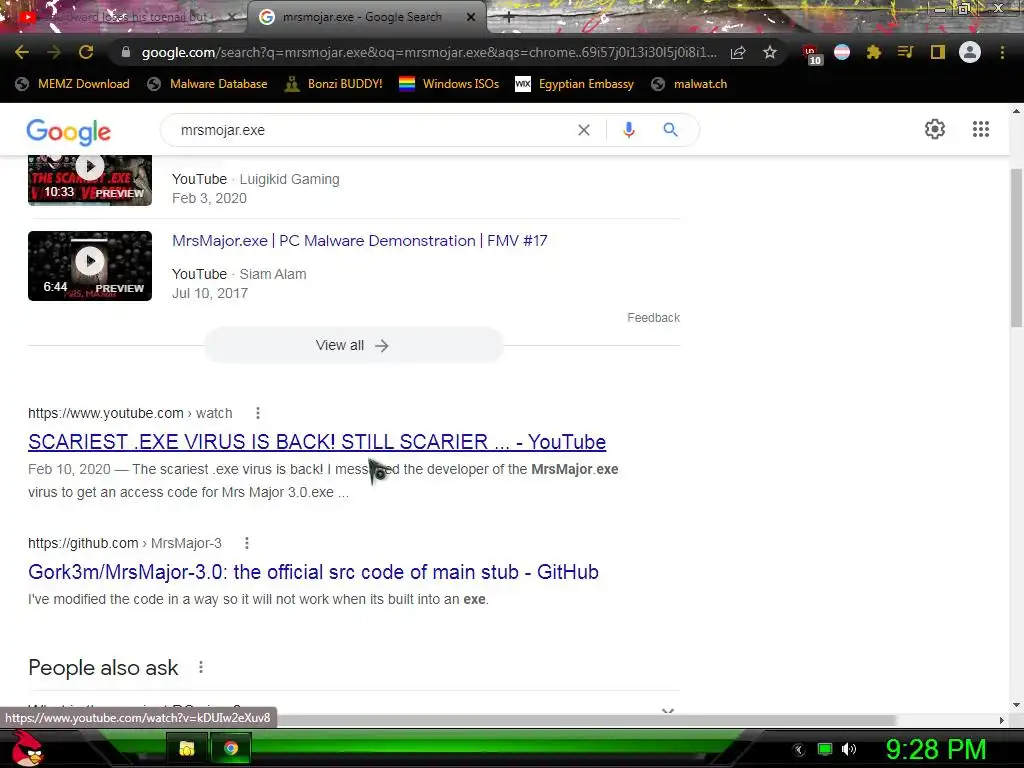Reload the current page
The width and height of the screenshot is (1024, 768).
point(86,52)
